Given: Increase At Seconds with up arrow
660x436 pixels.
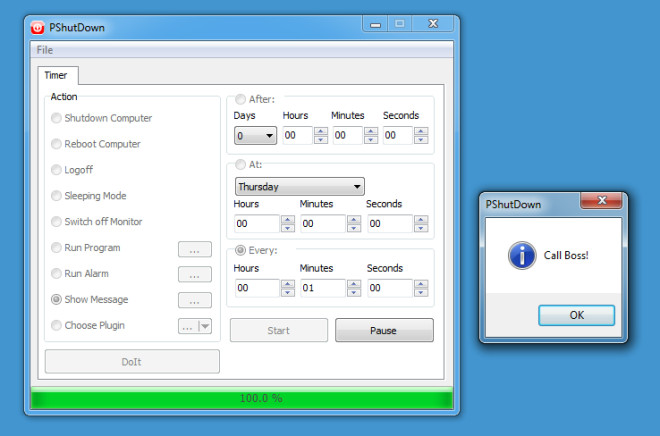Looking at the screenshot, I should (x=421, y=219).
